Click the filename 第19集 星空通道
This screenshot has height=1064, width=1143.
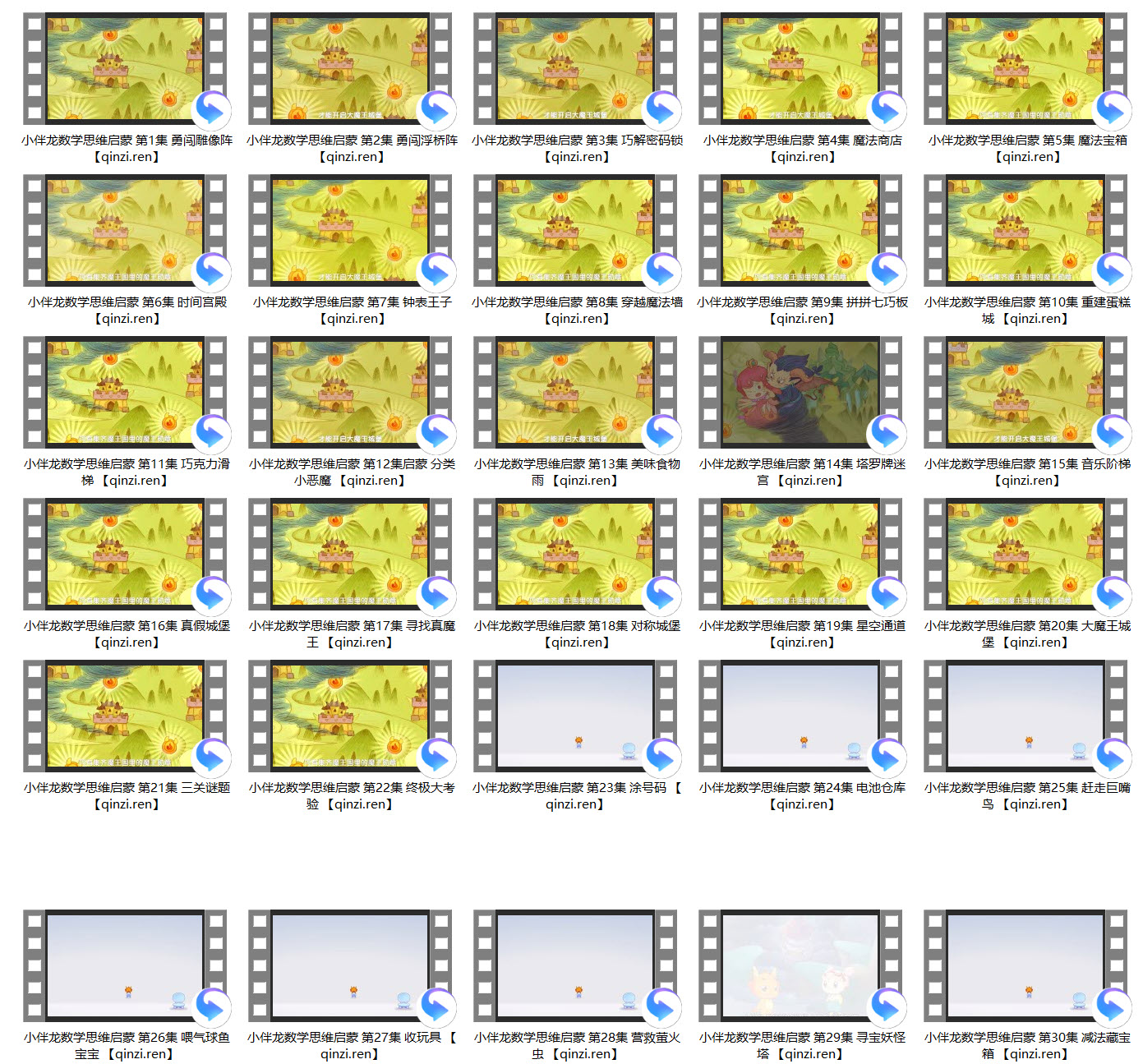click(802, 634)
